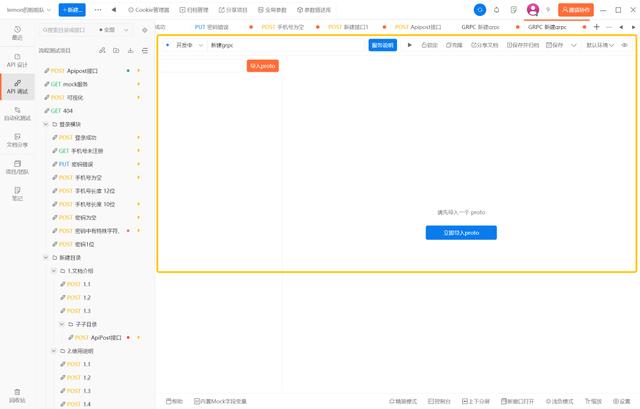
Task: Switch to the POST 新建接口1 tab
Action: 348,27
